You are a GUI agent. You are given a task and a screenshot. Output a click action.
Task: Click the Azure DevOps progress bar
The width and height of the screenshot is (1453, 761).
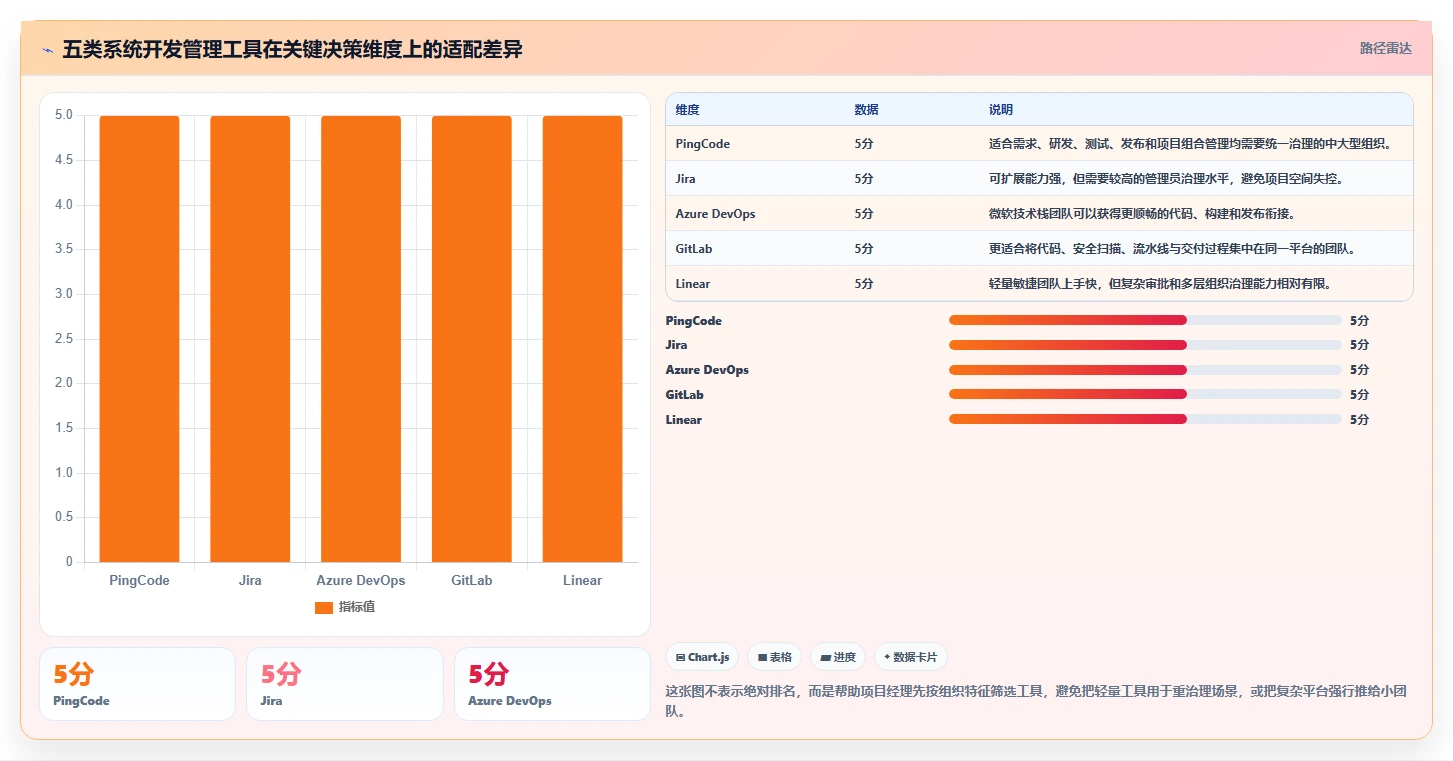[1145, 370]
